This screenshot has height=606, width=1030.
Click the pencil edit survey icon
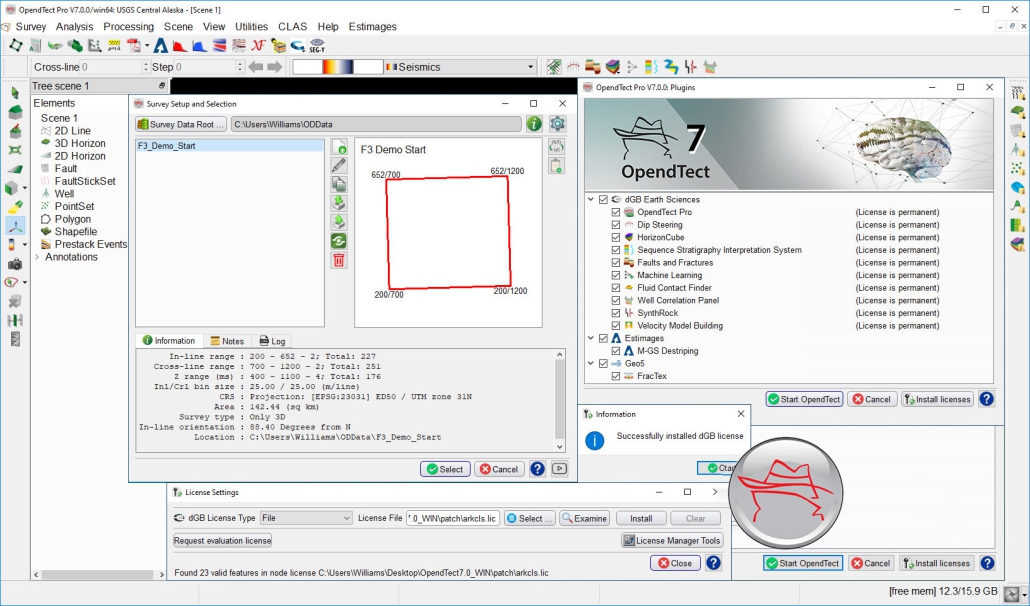pyautogui.click(x=339, y=165)
